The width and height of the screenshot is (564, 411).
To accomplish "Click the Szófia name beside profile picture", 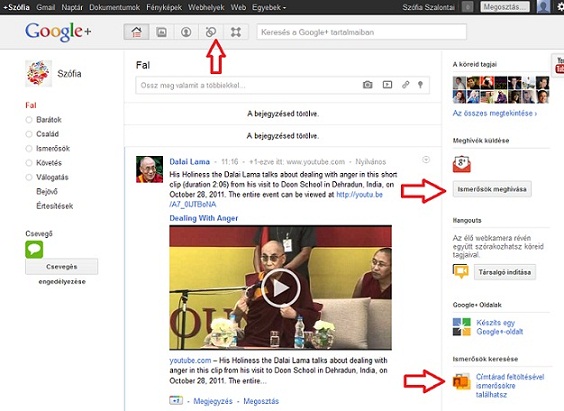I will 69,74.
